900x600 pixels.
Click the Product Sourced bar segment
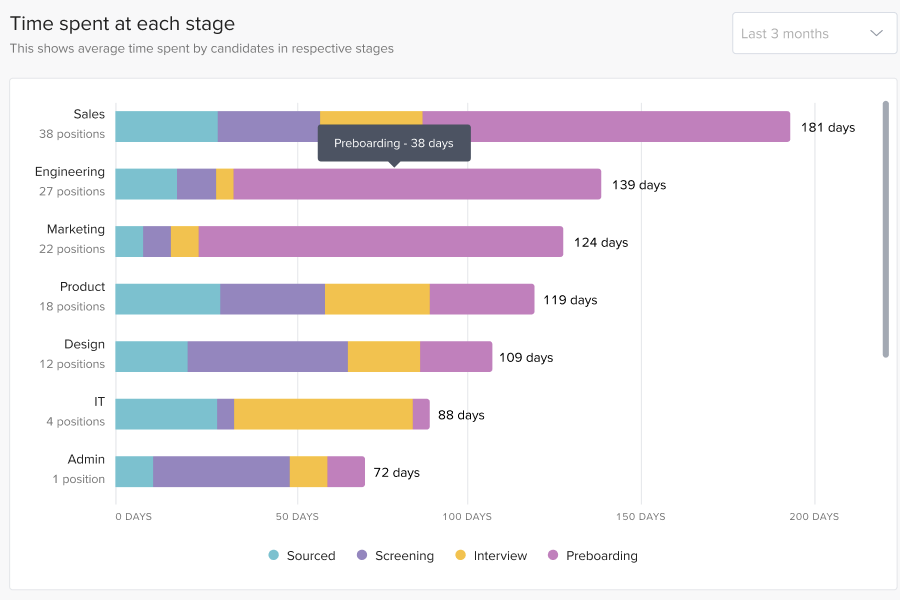(x=168, y=299)
